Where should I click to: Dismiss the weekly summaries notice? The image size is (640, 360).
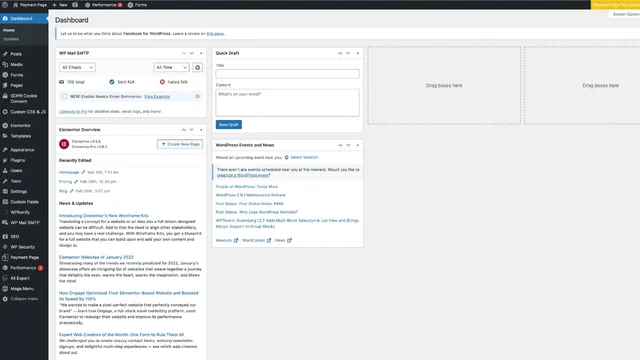point(198,97)
